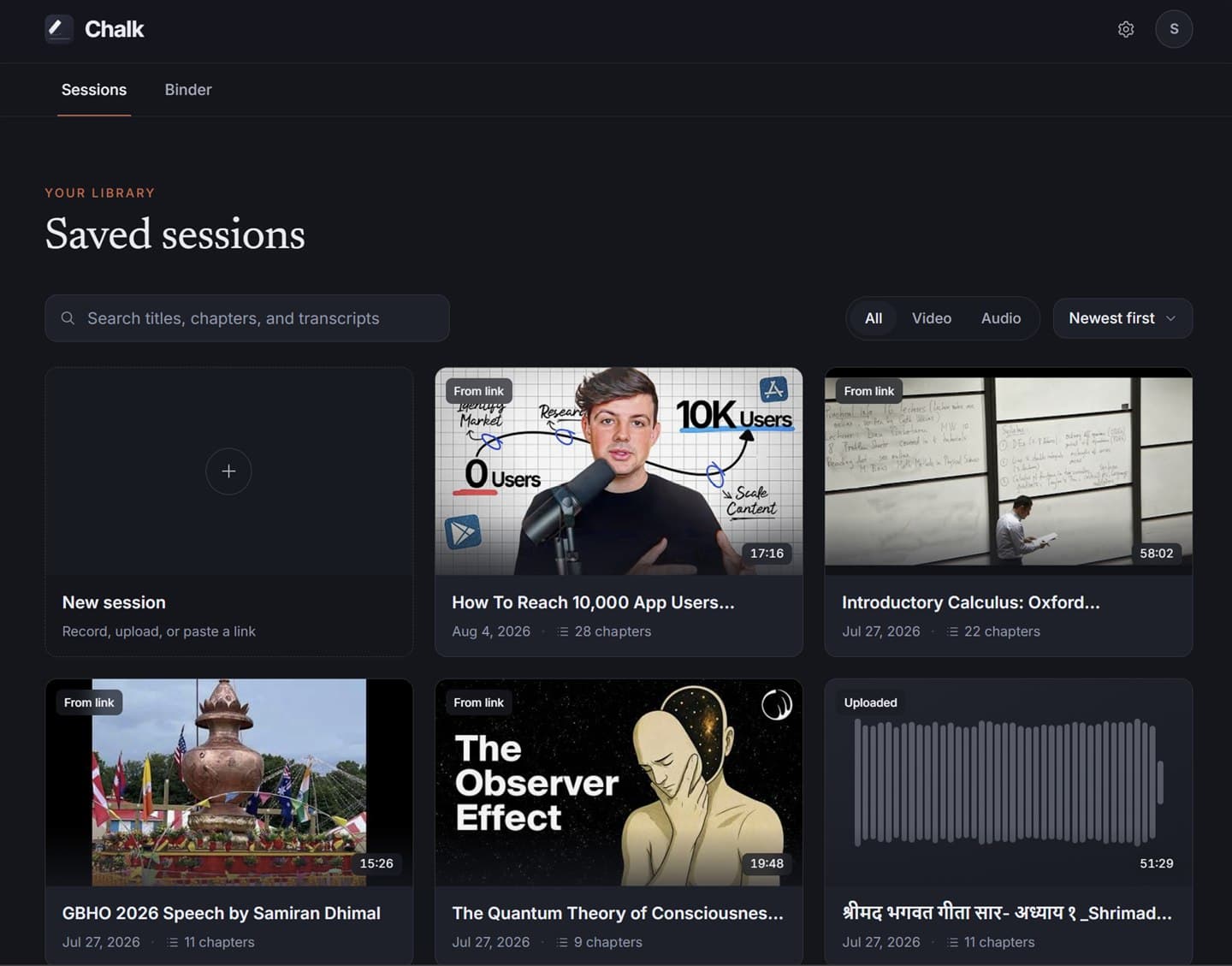Click the 15:26 duration badge
1232x966 pixels.
coord(376,863)
